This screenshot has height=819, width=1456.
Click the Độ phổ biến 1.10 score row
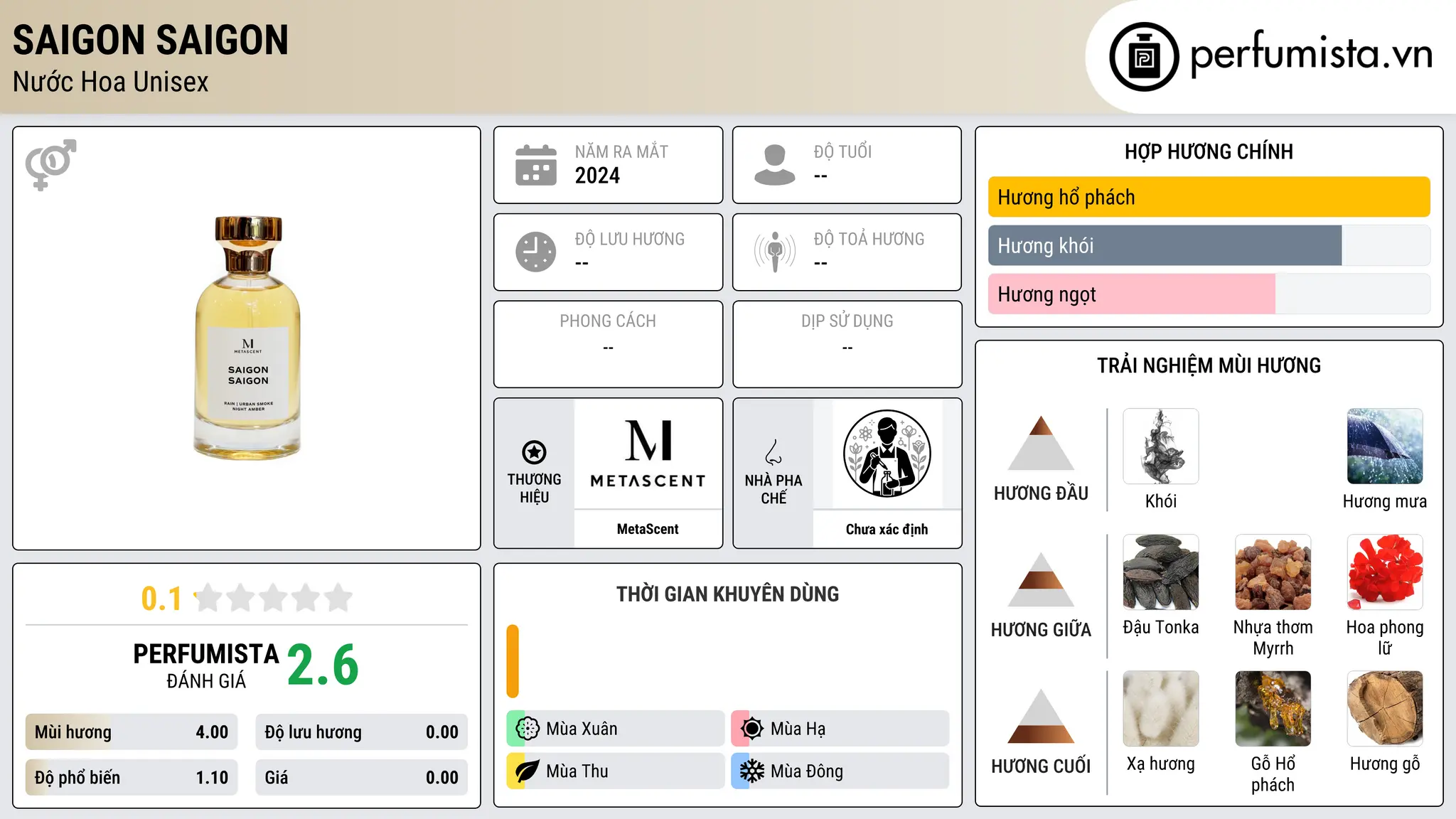(132, 777)
